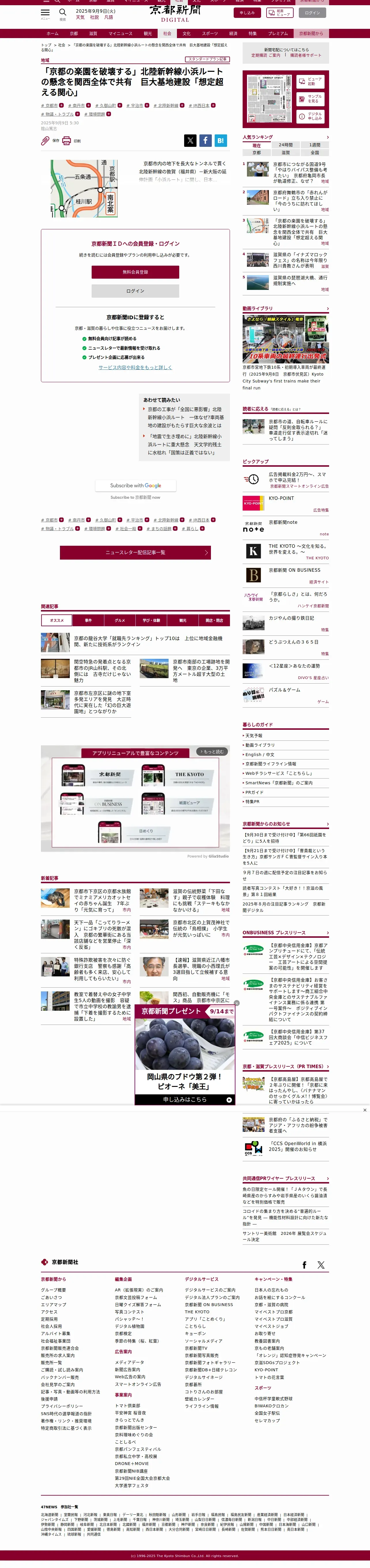Follow the 暮らし tag plus icon

click(x=202, y=529)
